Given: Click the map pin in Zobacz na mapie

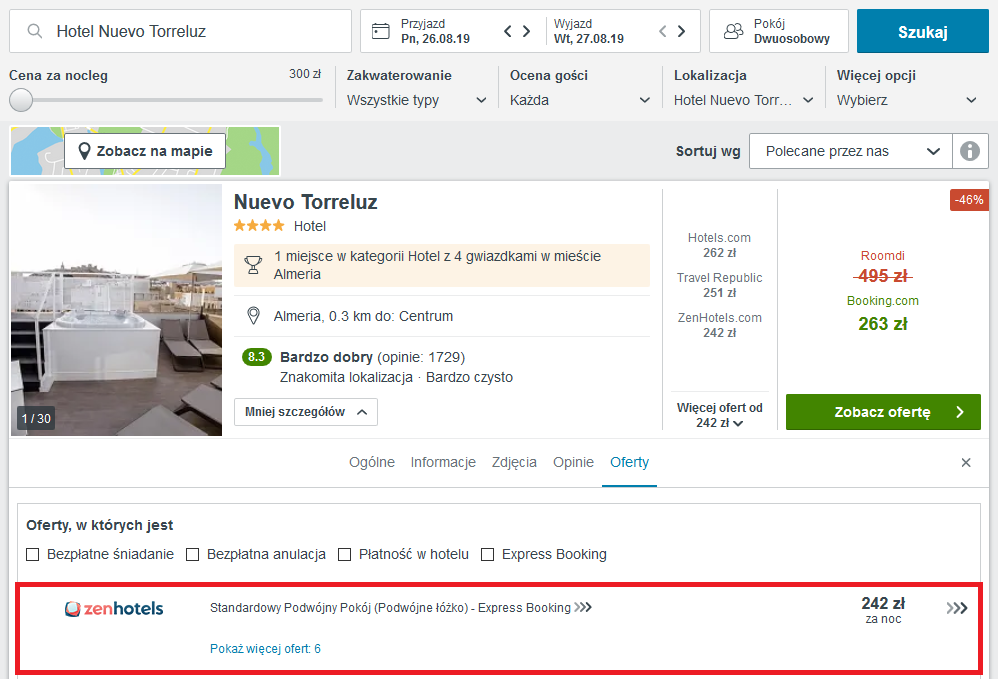Looking at the screenshot, I should [x=84, y=151].
